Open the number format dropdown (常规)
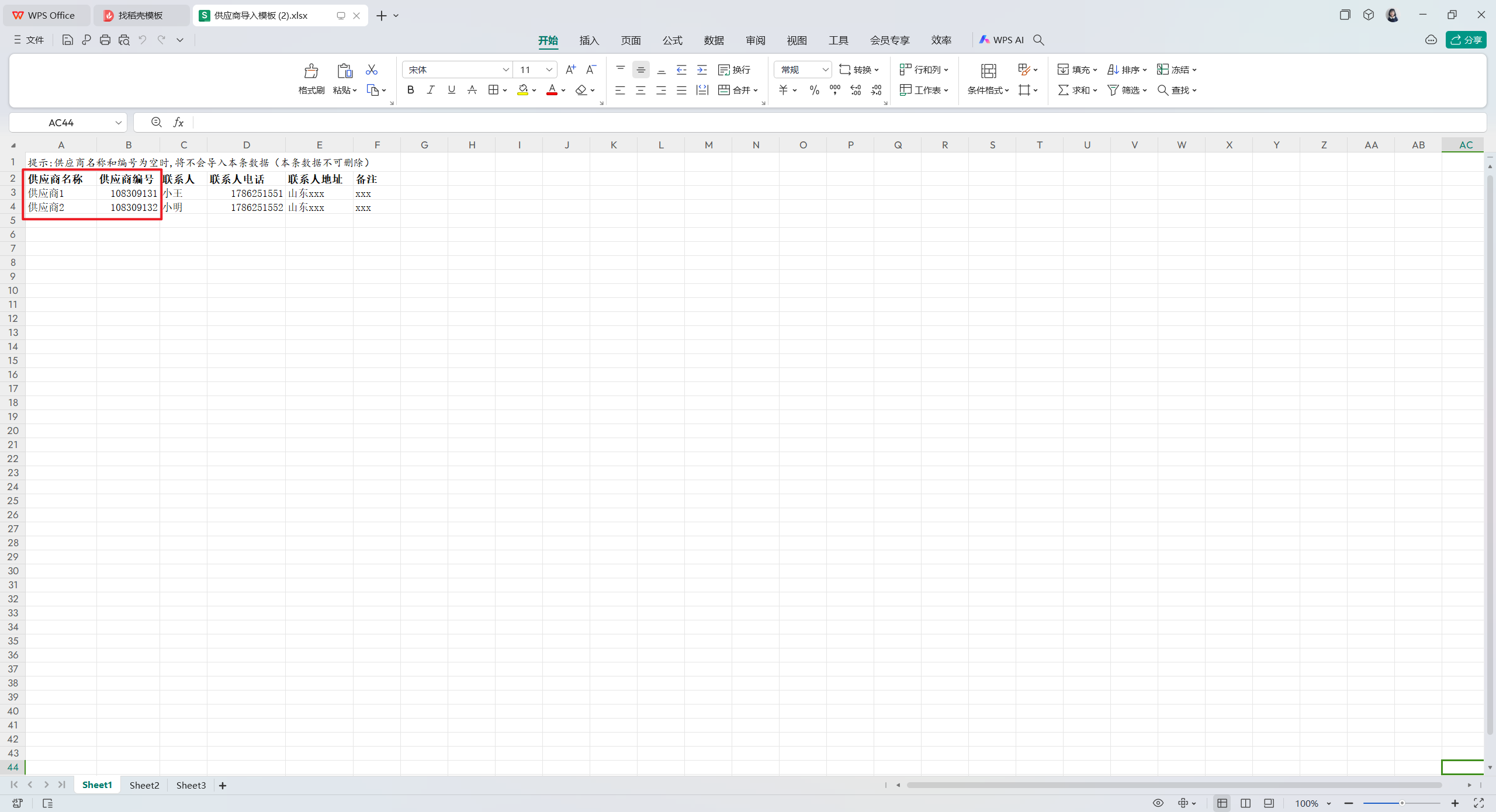 [x=825, y=70]
